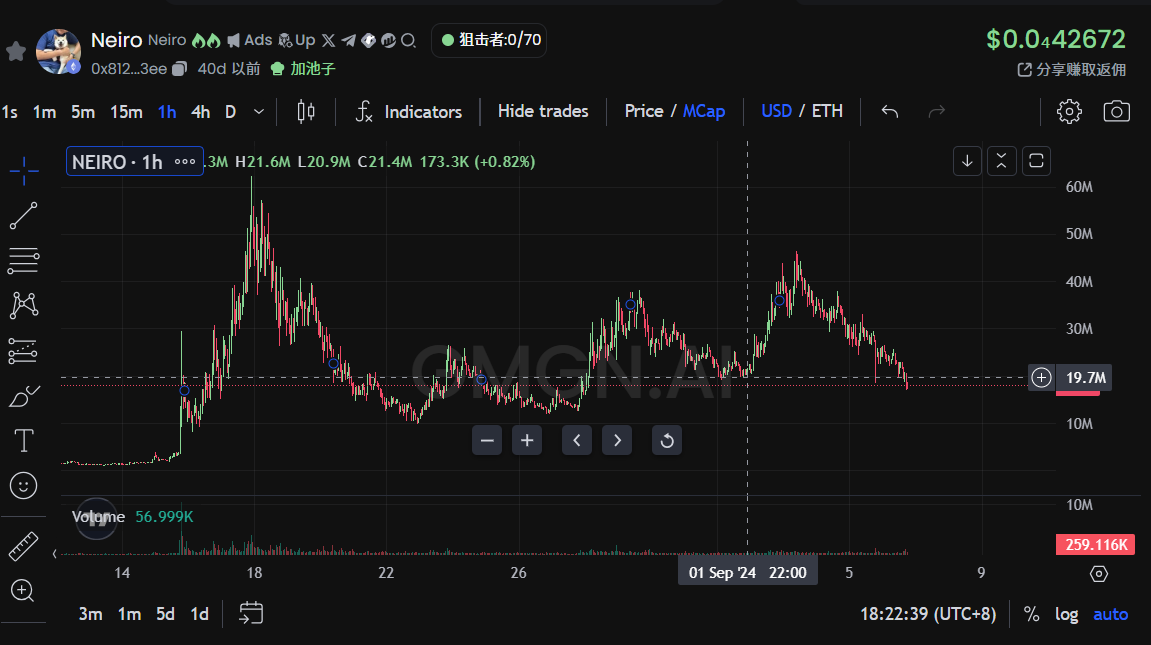Take a chart snapshot with camera icon
The height and width of the screenshot is (645, 1151).
1116,111
